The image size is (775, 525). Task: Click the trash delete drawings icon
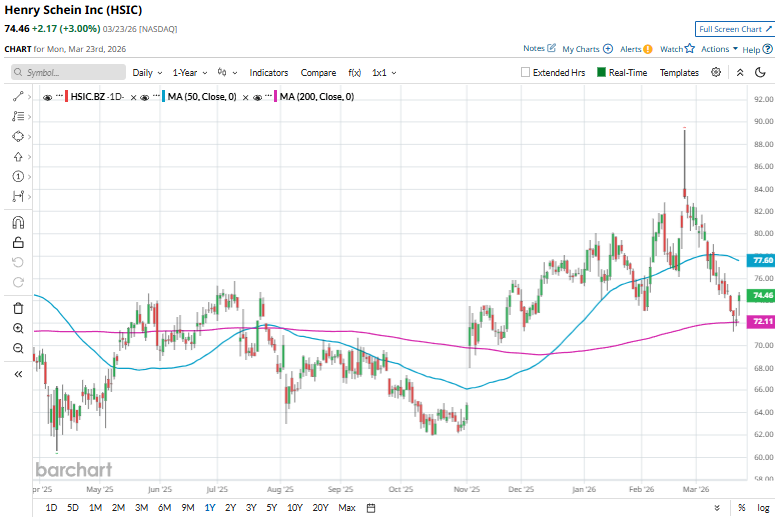pyautogui.click(x=17, y=308)
